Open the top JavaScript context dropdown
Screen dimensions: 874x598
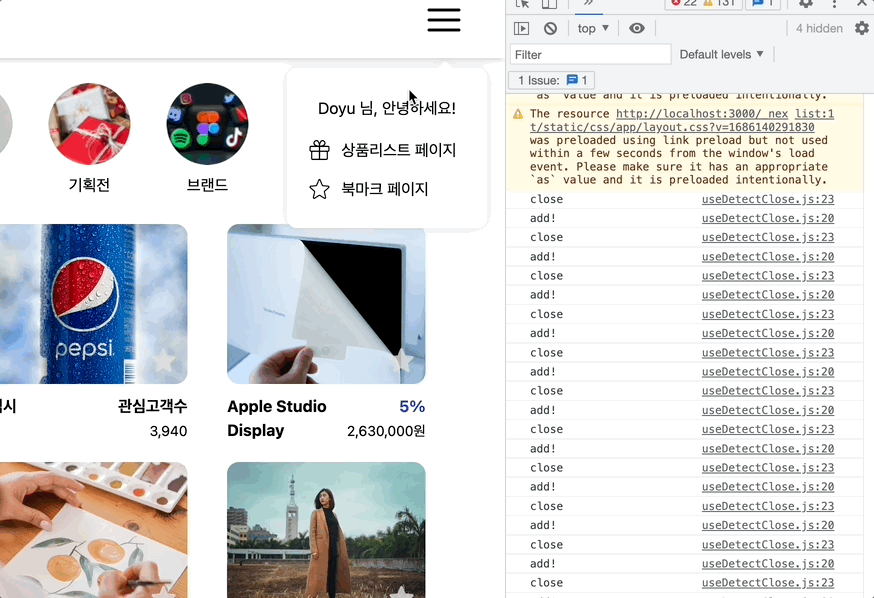click(593, 28)
